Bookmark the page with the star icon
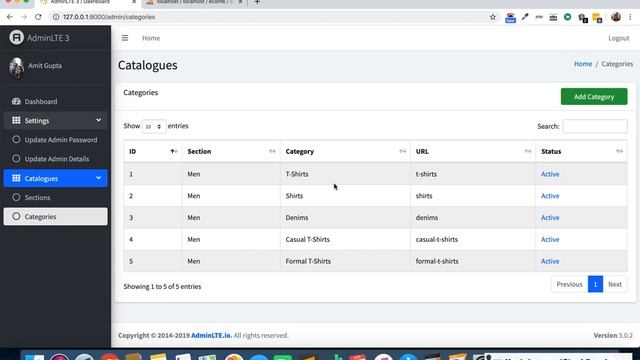 493,17
